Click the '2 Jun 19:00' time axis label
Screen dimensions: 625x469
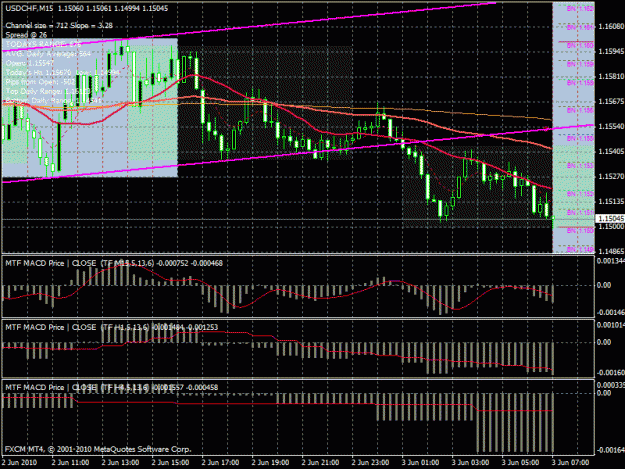[x=270, y=463]
